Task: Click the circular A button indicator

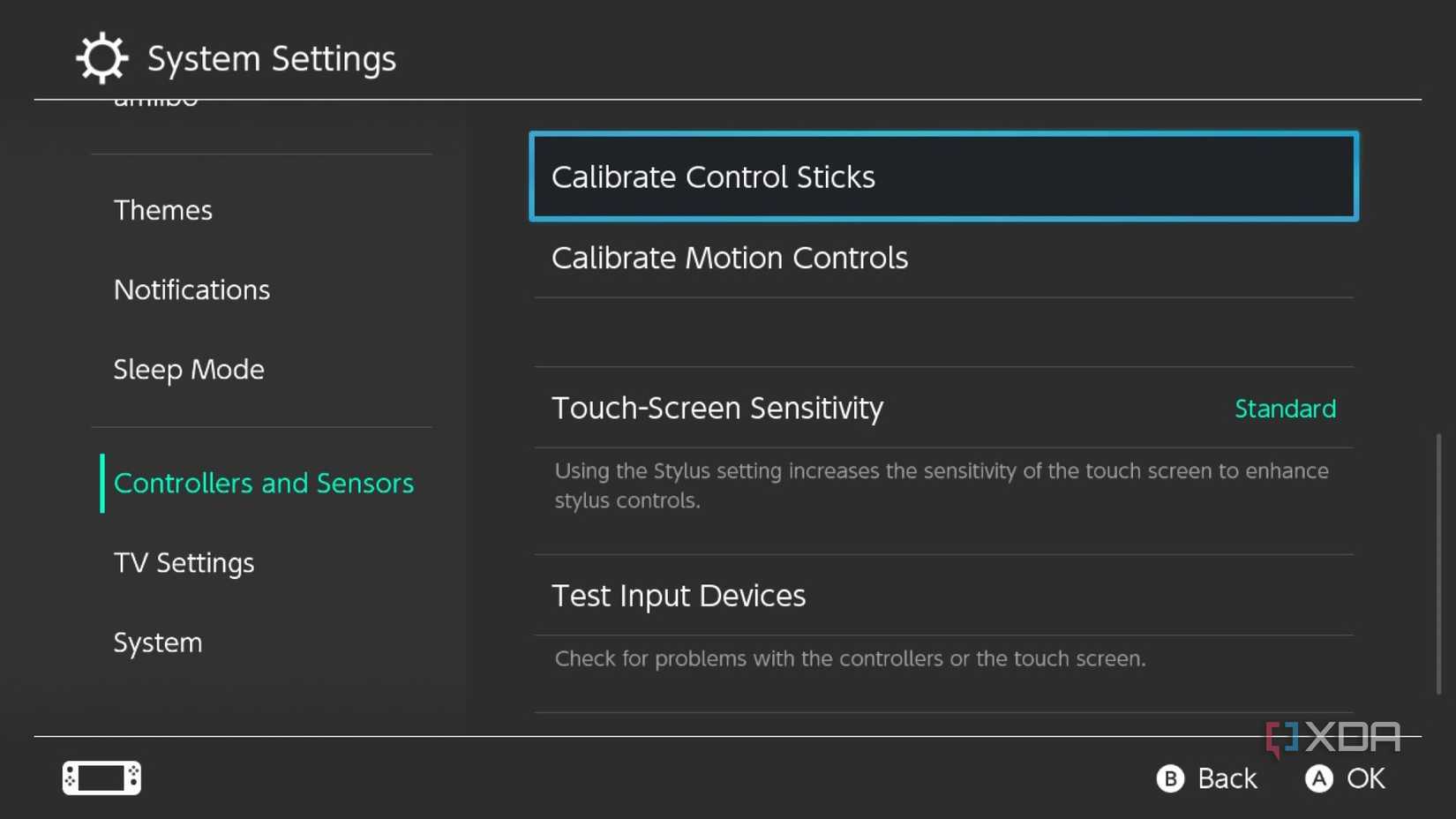Action: coord(1318,778)
